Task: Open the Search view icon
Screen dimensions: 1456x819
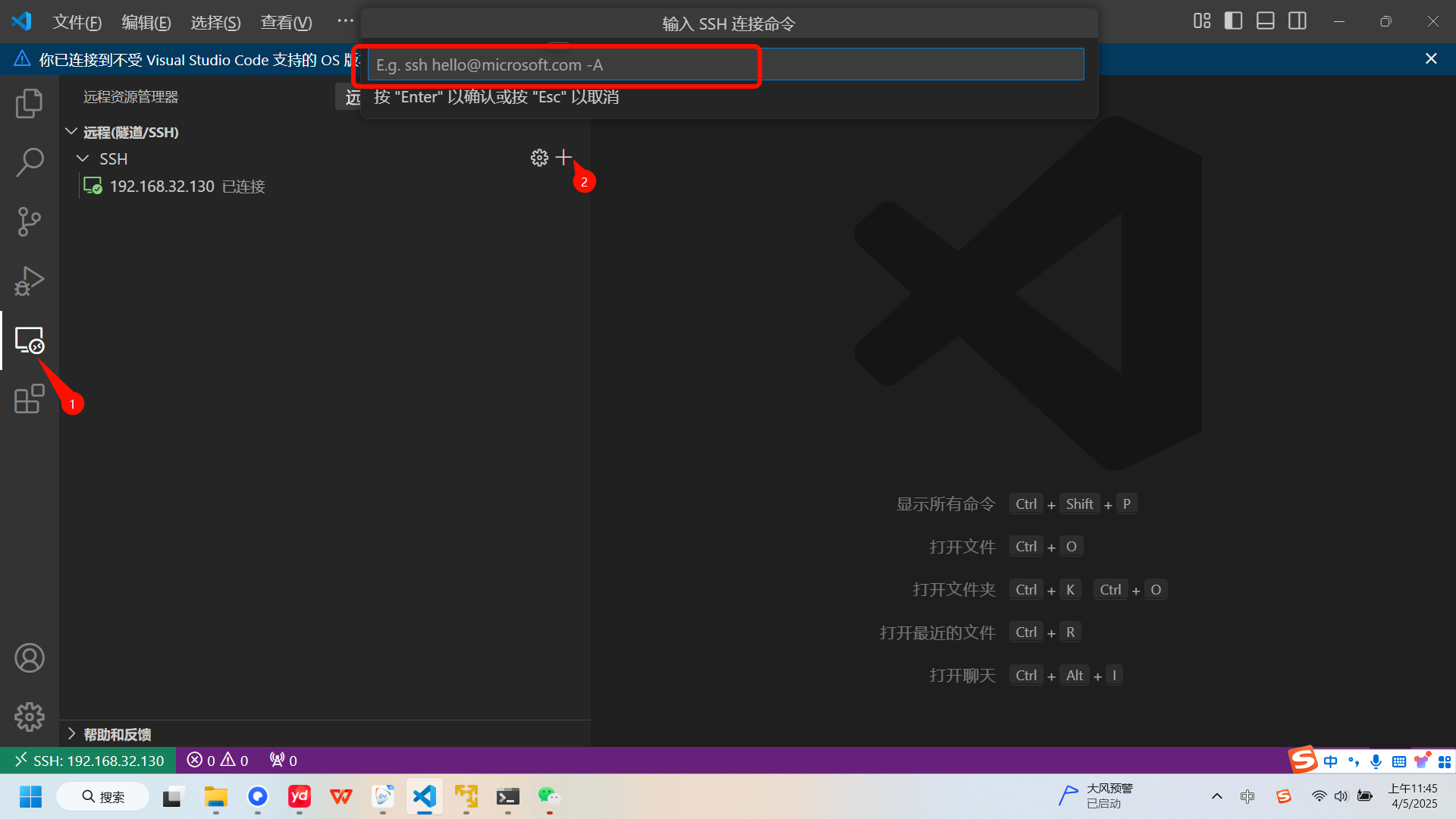Action: pos(29,162)
